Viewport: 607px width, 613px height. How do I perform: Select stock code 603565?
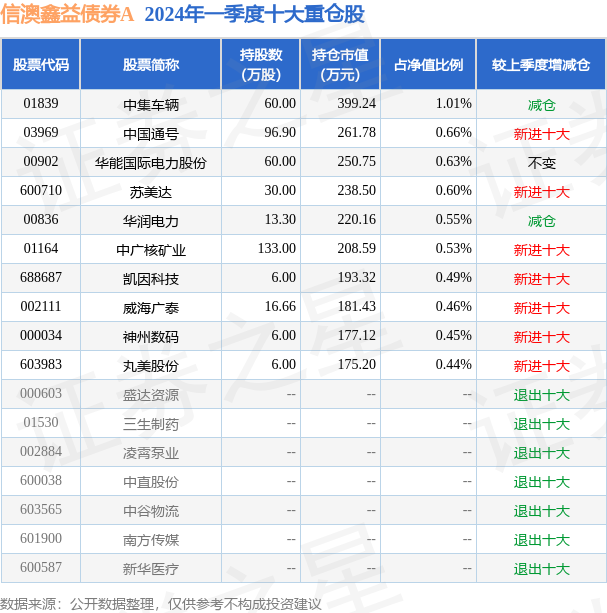pyautogui.click(x=41, y=509)
